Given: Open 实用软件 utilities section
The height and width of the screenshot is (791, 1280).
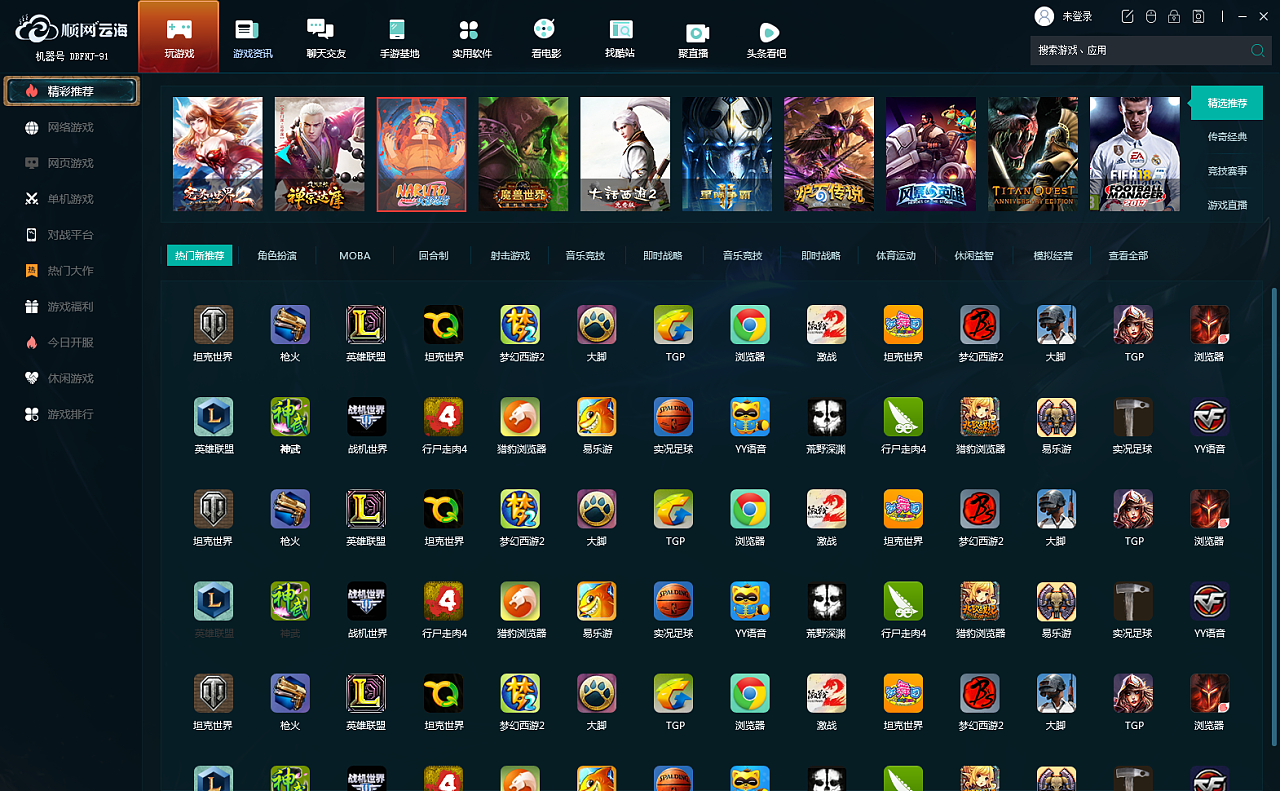Looking at the screenshot, I should (x=472, y=38).
